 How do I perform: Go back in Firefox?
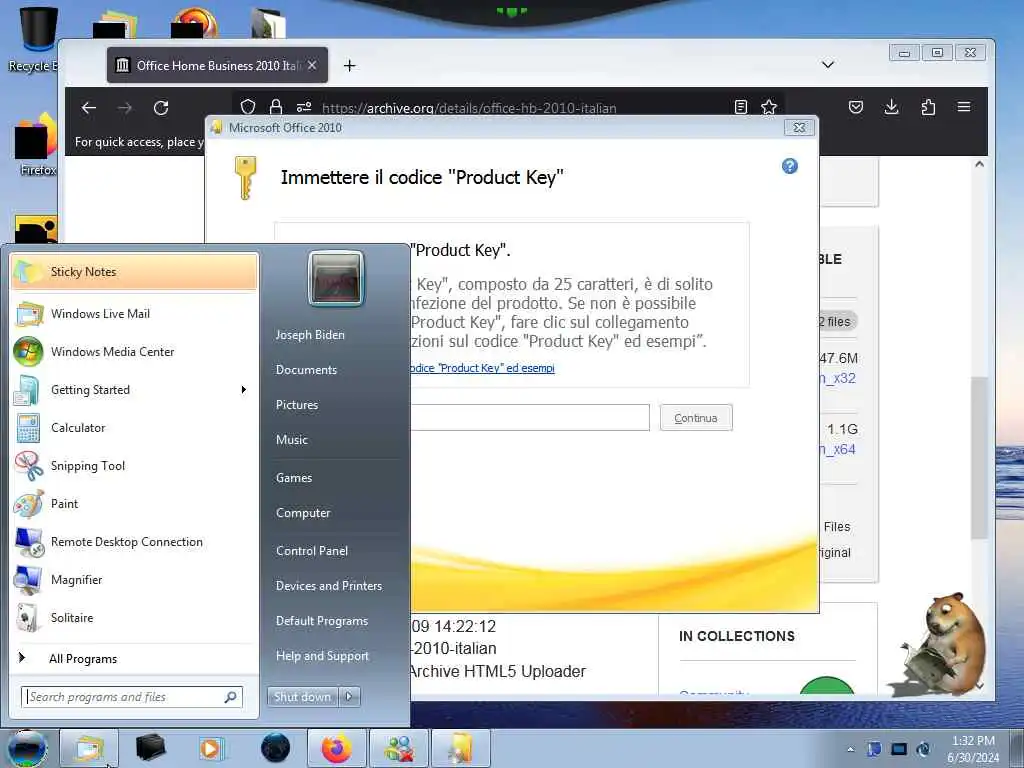pos(89,108)
